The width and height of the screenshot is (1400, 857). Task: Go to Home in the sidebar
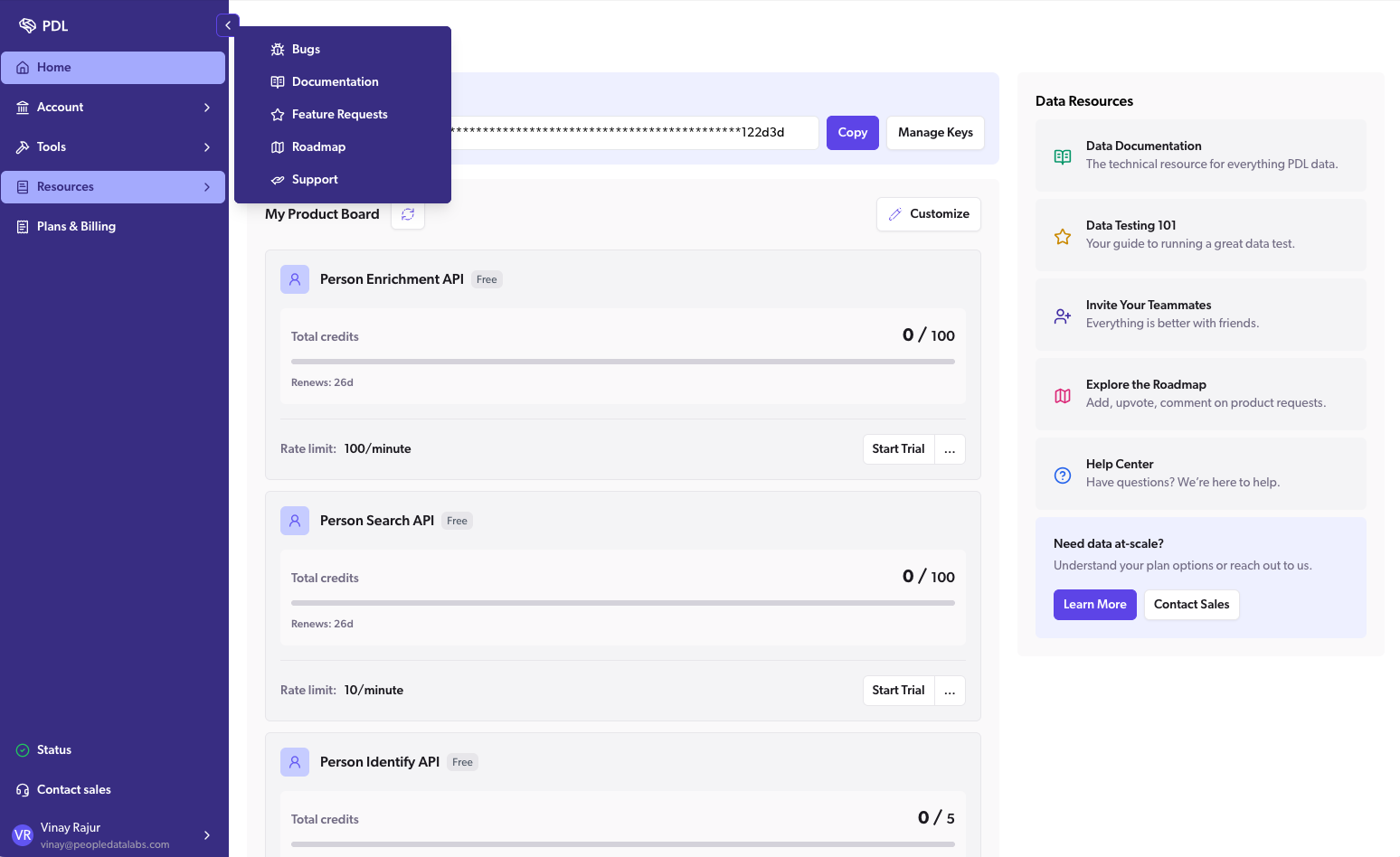tap(113, 68)
